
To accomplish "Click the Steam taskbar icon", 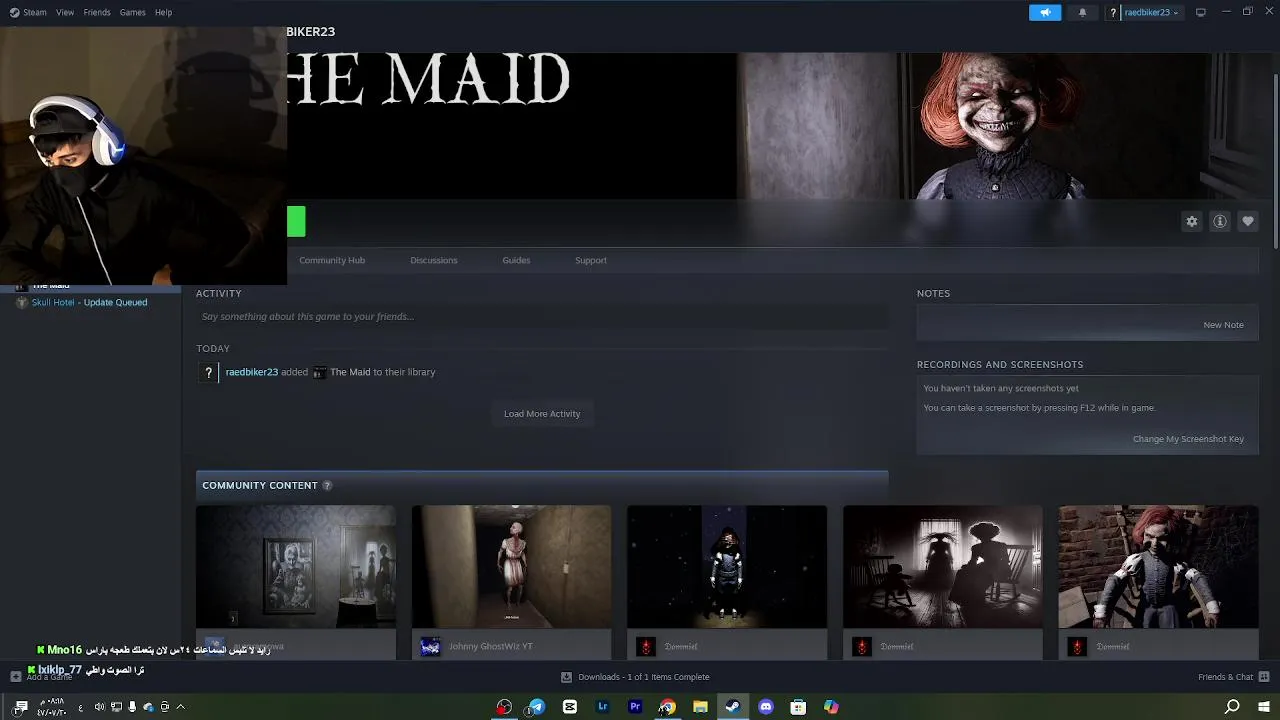I will click(733, 707).
